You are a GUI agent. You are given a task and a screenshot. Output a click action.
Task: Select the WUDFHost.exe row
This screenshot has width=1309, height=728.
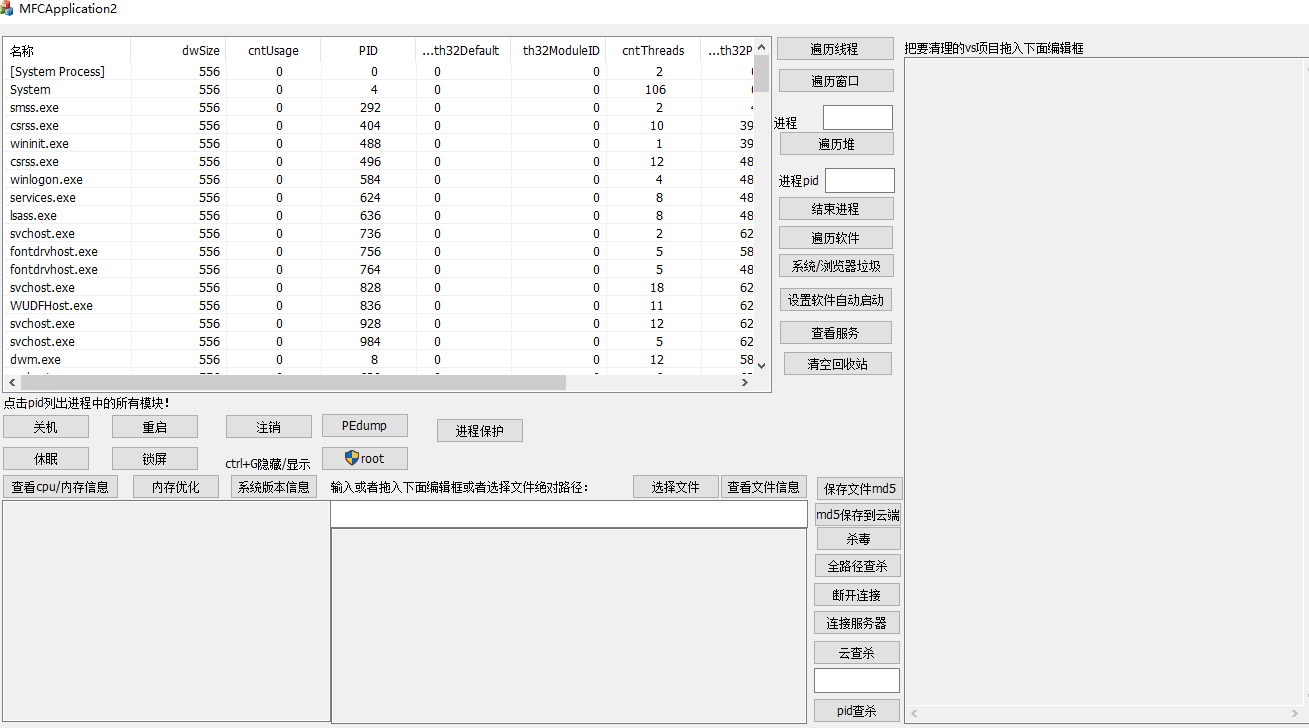click(x=378, y=305)
